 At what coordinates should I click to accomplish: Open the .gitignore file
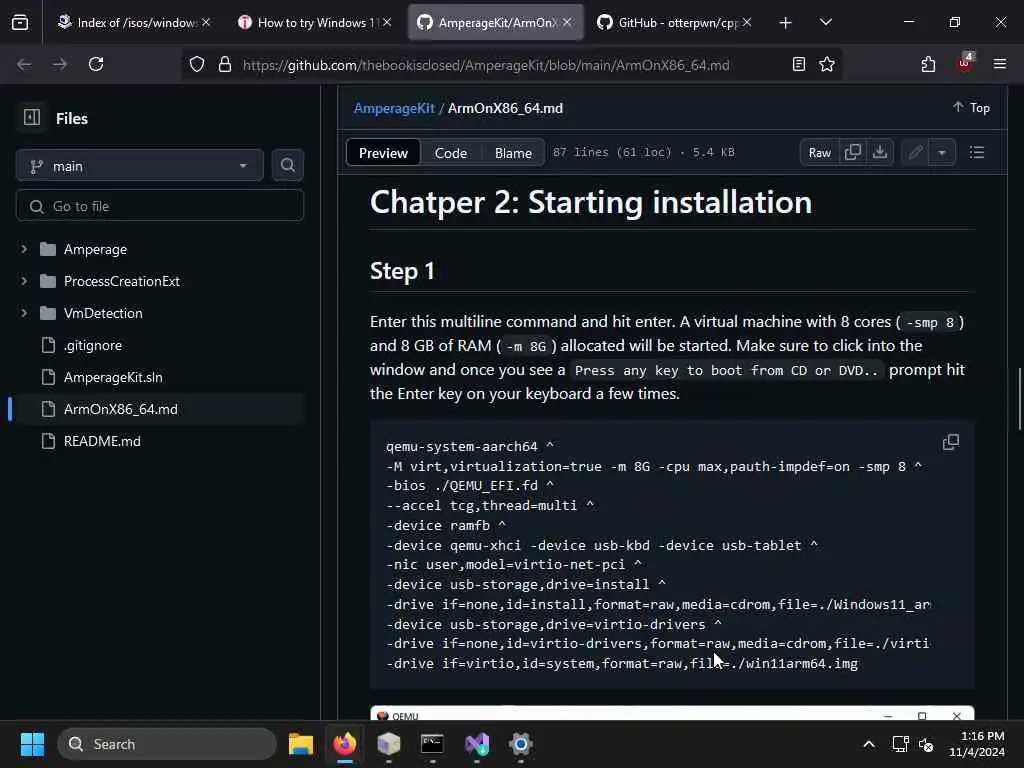(93, 345)
